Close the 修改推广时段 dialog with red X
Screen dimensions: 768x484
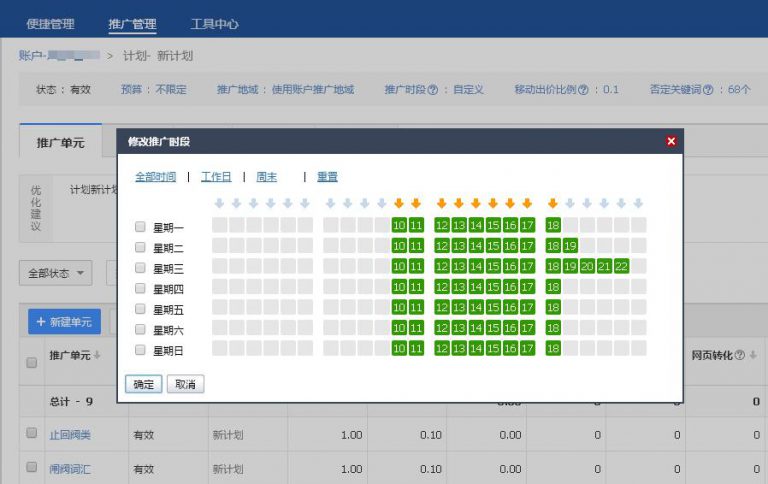click(x=671, y=141)
